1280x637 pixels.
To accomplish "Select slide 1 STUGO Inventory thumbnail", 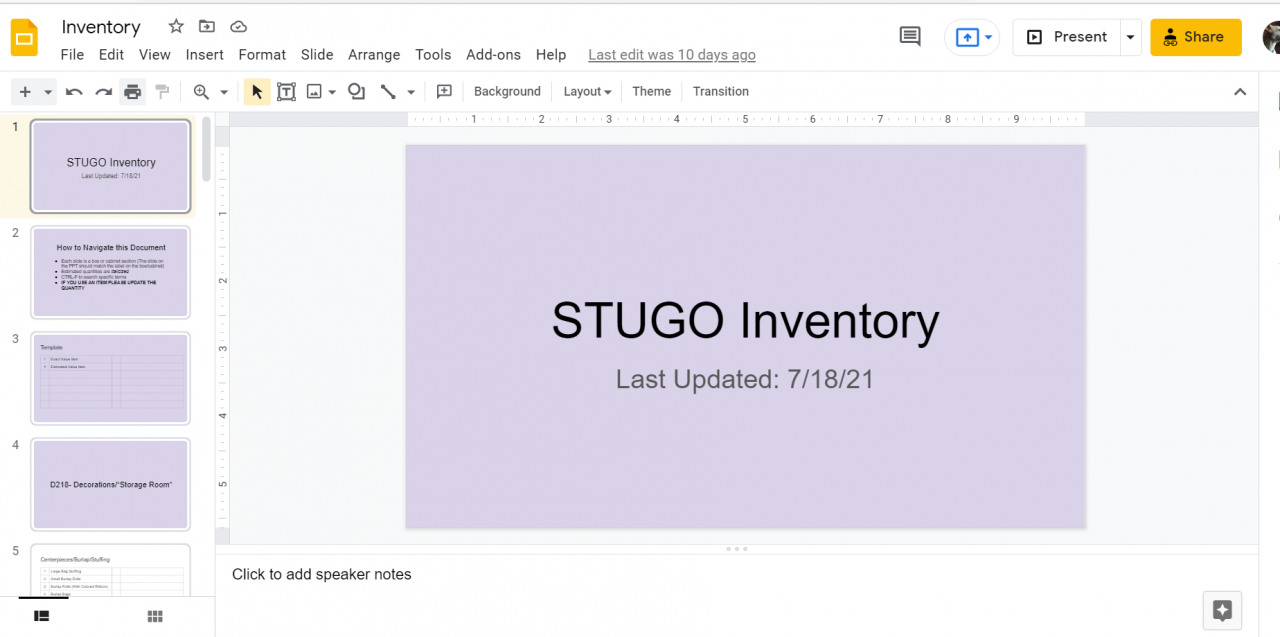I will pos(110,166).
